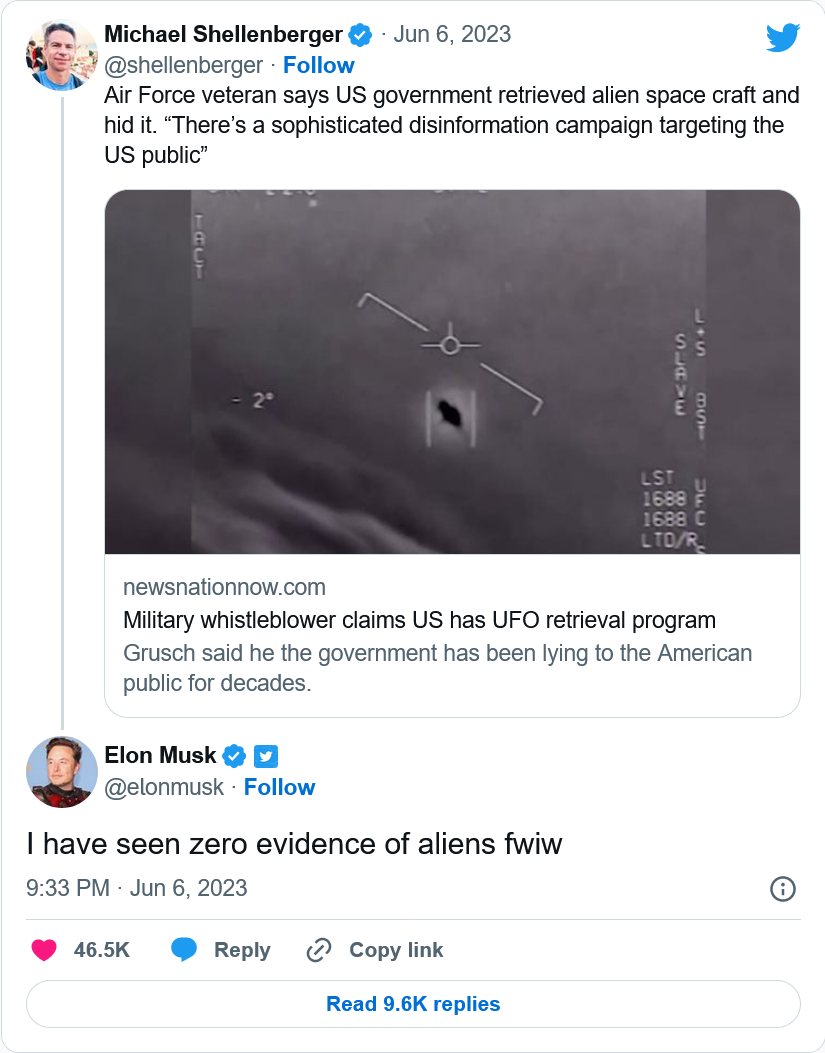Click Michael Shellenberger's verified badge
The width and height of the screenshot is (825, 1053).
click(360, 35)
